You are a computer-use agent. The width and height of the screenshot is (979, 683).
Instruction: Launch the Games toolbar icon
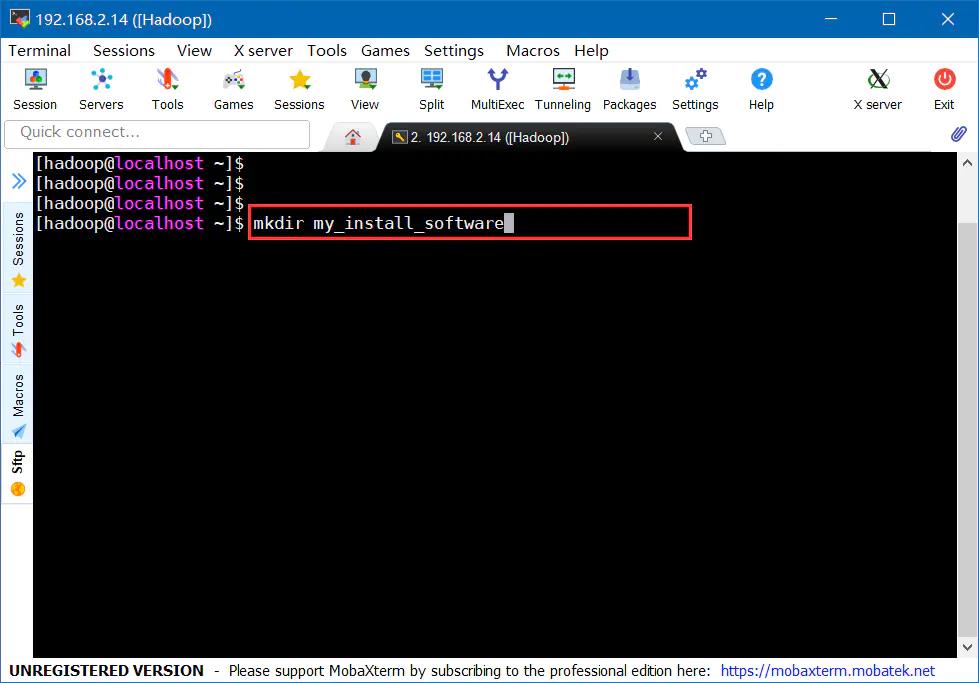233,88
